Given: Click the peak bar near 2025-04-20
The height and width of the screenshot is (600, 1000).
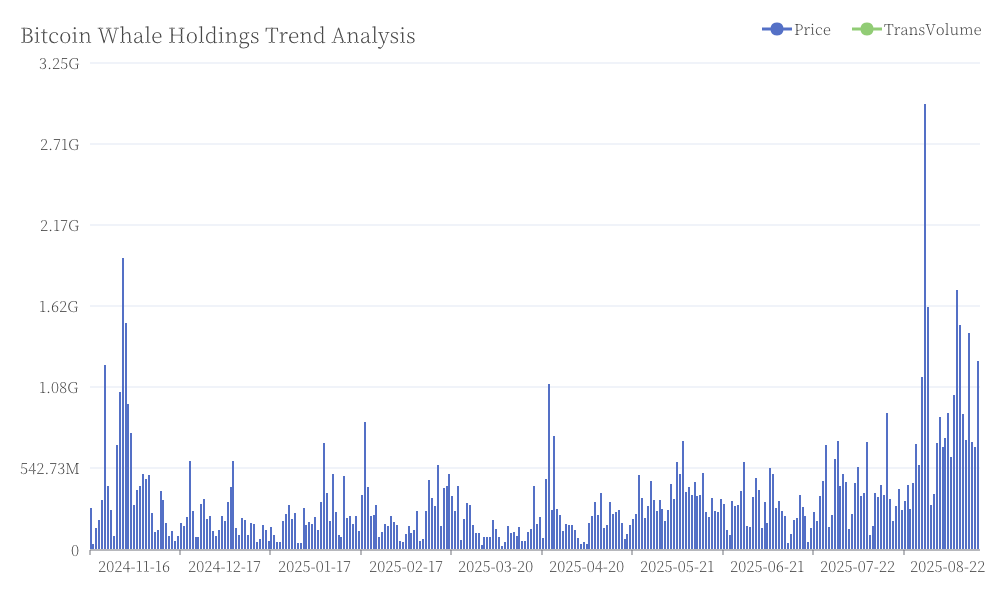Looking at the screenshot, I should [548, 467].
